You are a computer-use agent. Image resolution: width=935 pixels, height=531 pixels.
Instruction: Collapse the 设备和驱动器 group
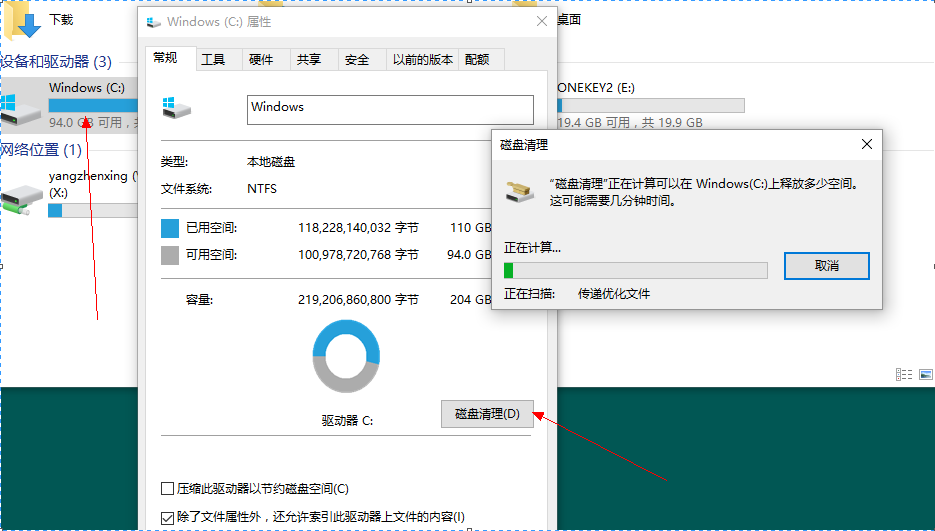(x=58, y=62)
